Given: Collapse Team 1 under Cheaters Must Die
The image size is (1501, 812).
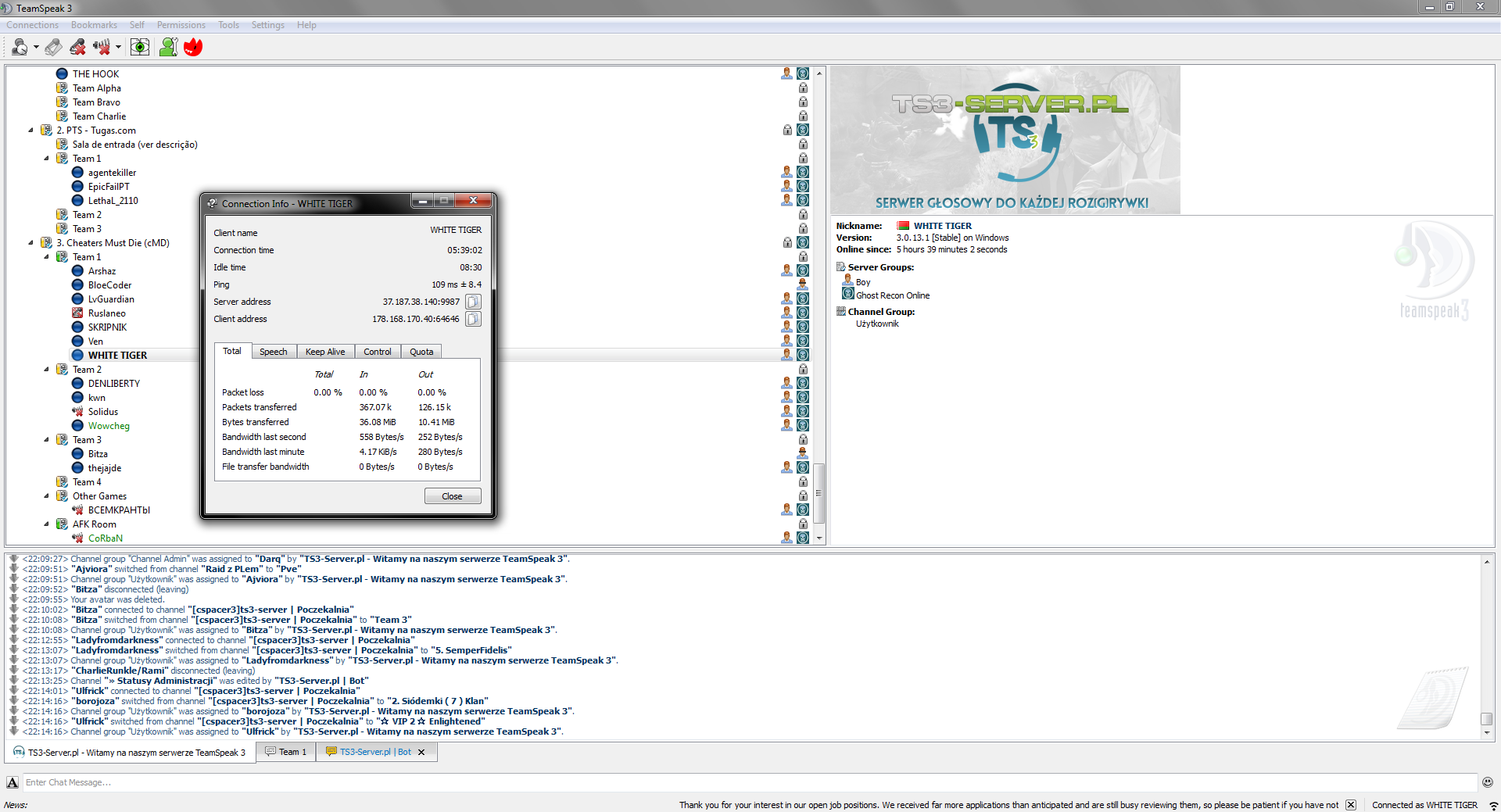Looking at the screenshot, I should 46,257.
